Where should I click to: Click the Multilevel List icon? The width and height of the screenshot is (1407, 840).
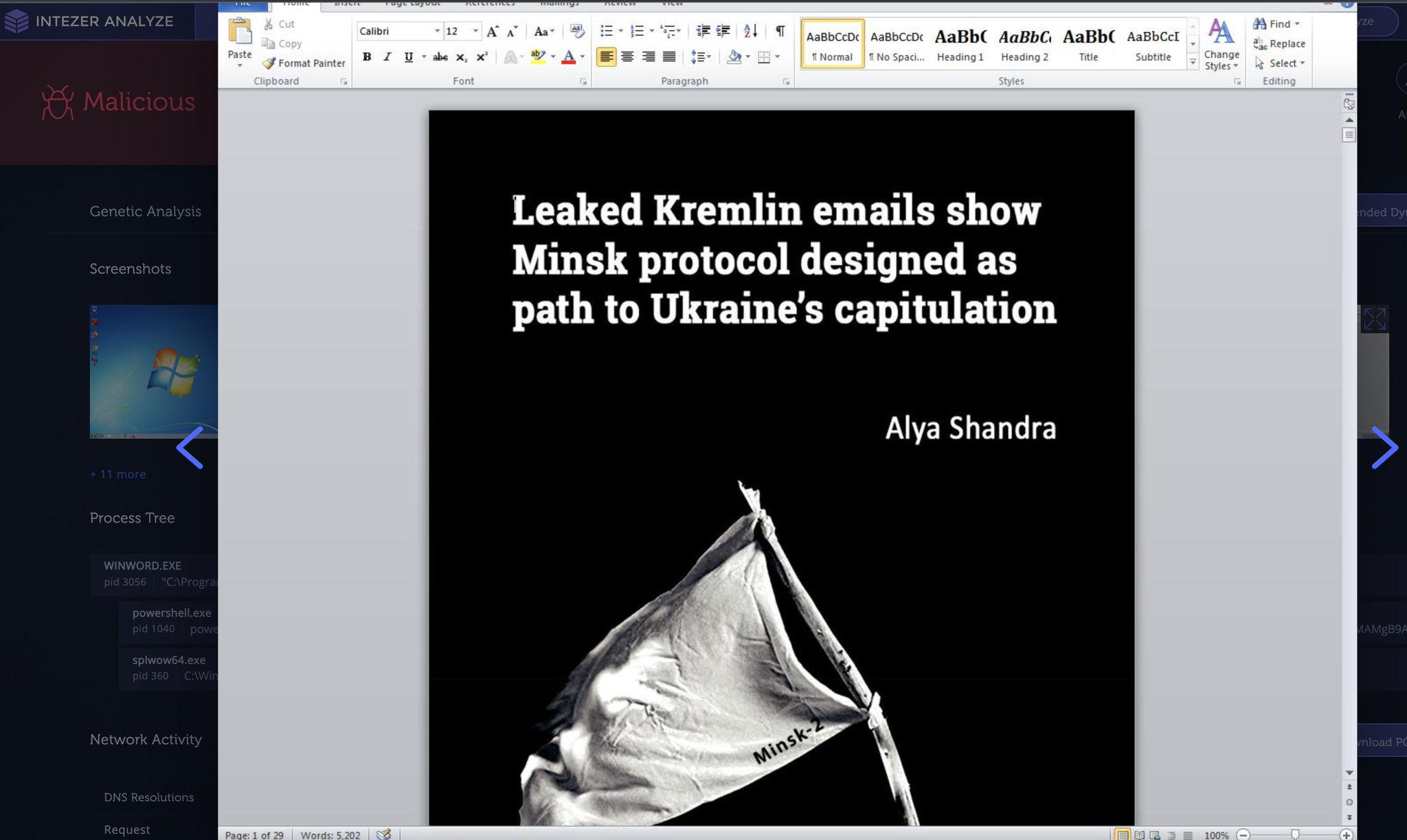click(x=668, y=31)
